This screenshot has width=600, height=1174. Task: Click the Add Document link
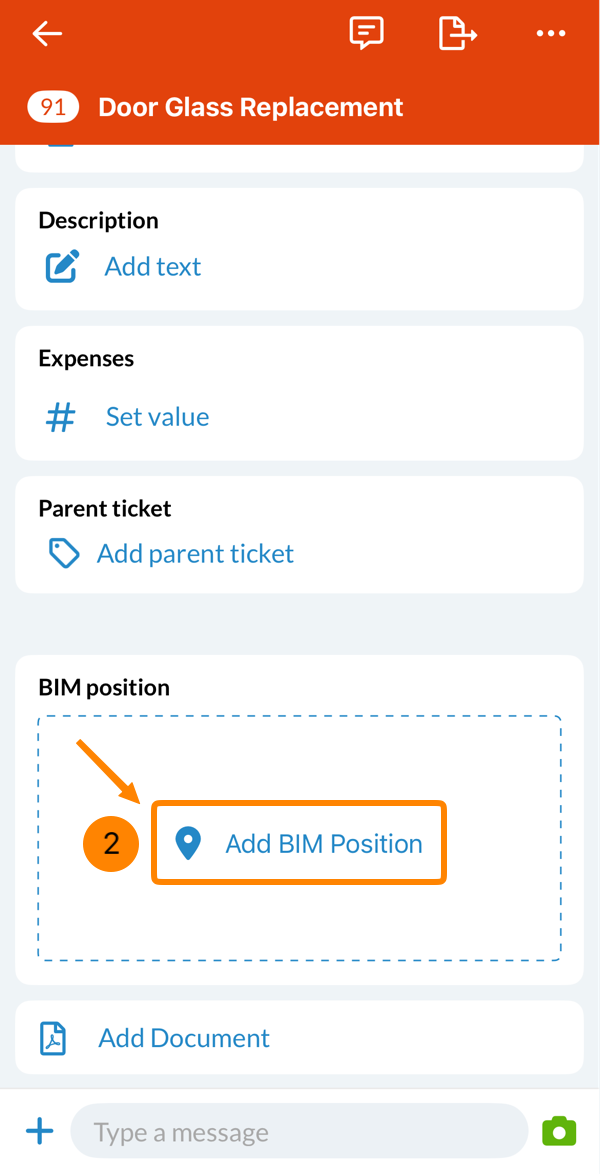(x=184, y=1038)
